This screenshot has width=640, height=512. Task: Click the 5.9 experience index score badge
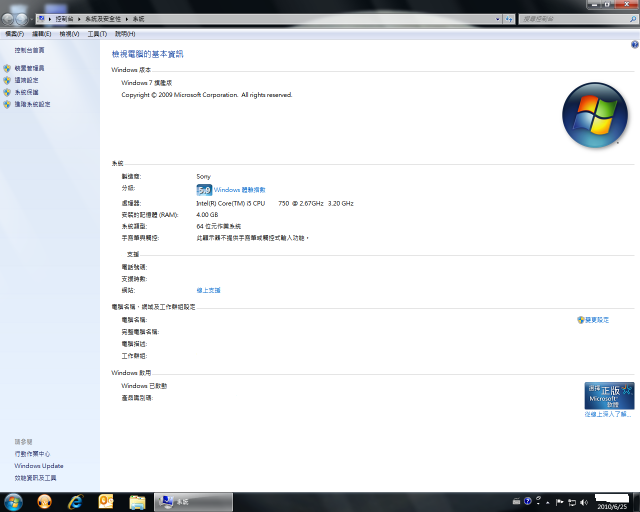point(204,190)
